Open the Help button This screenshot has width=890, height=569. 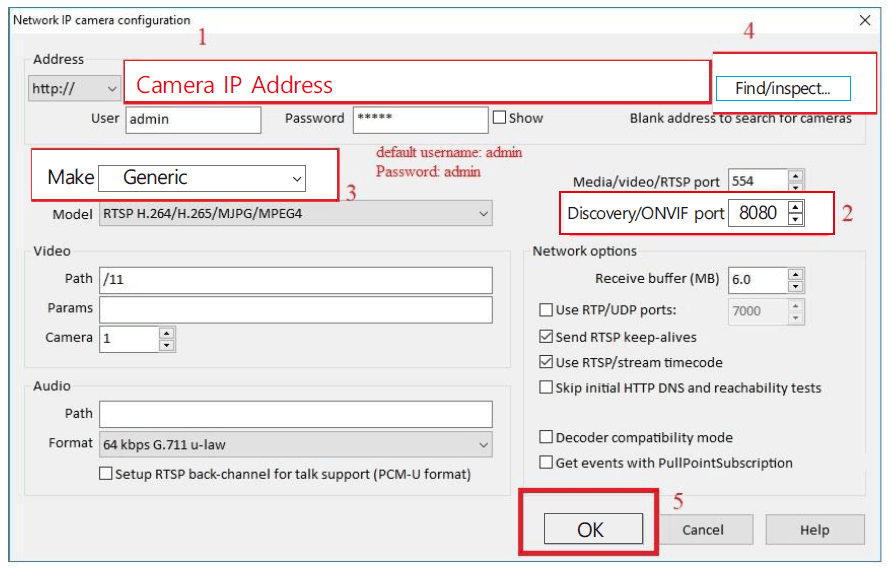[814, 530]
